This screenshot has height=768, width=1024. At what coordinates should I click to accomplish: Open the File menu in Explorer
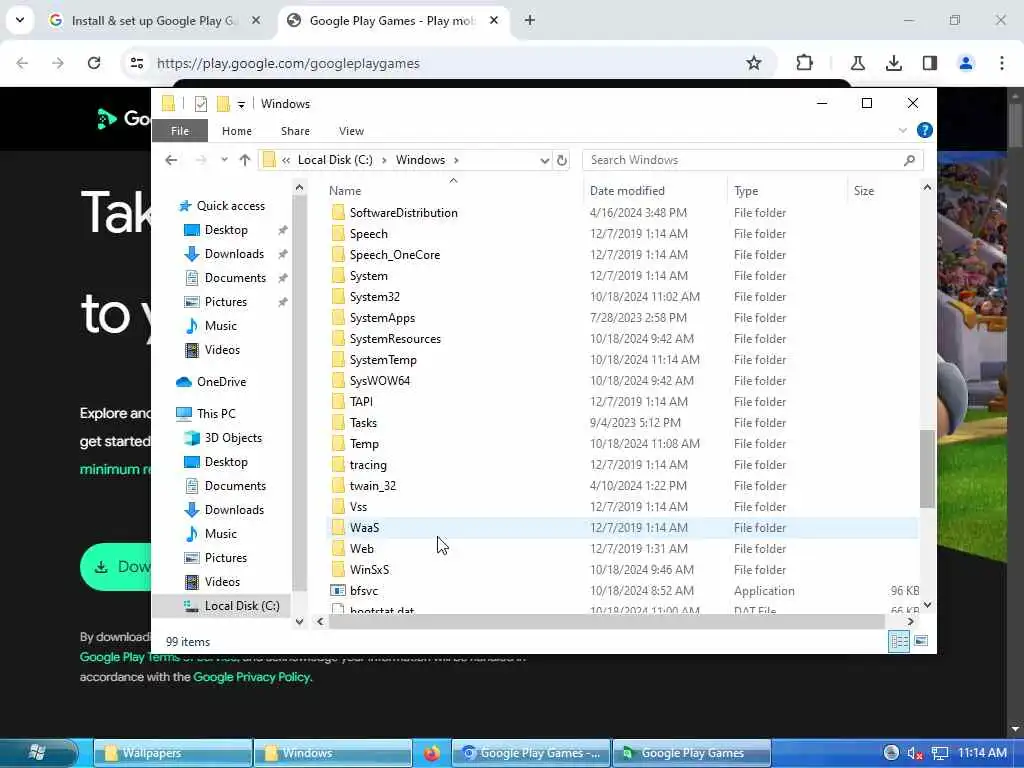180,131
